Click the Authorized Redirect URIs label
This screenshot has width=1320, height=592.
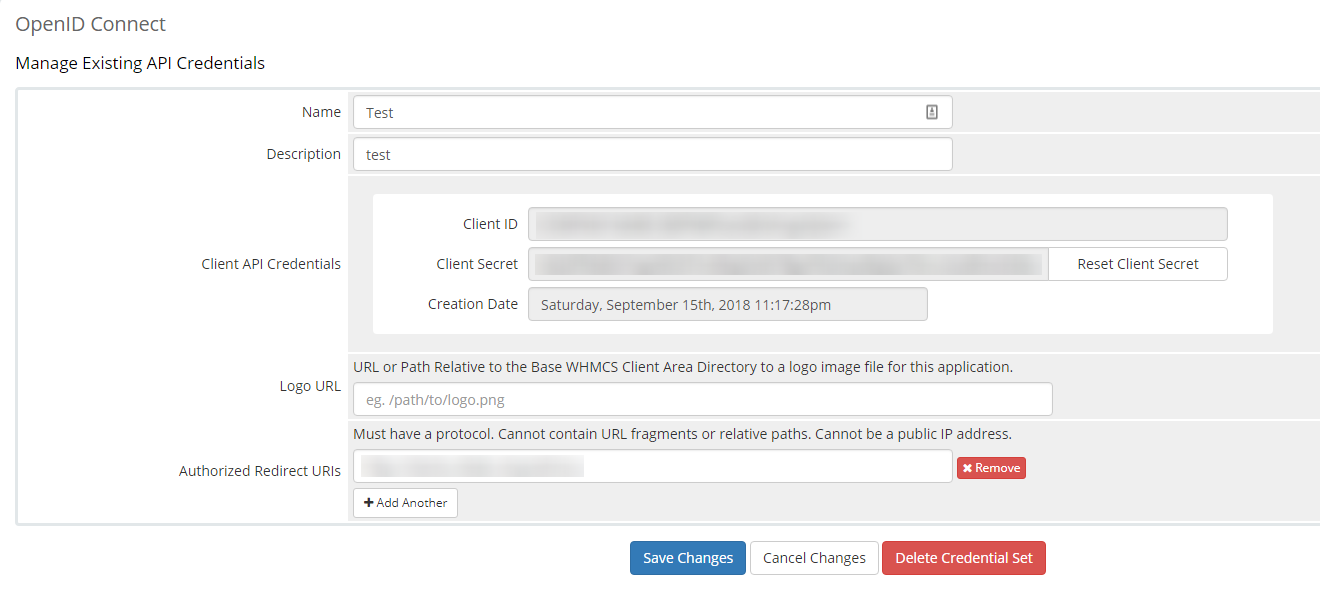pyautogui.click(x=260, y=470)
